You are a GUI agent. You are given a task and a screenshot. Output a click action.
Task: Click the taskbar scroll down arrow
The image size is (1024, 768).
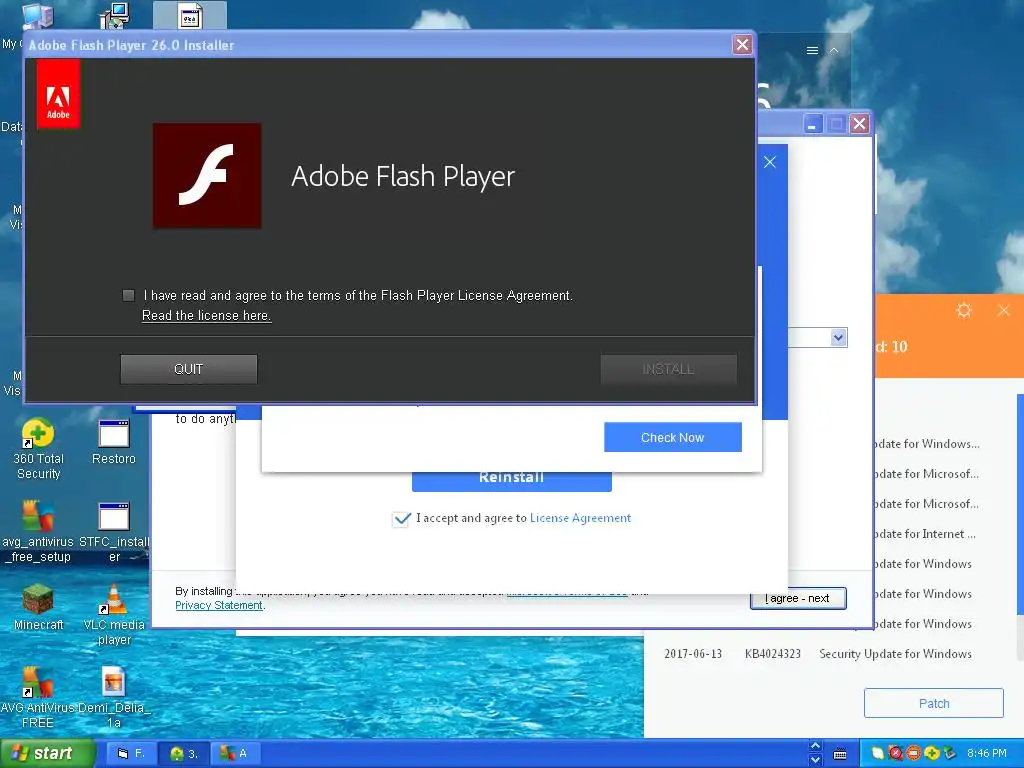(x=815, y=760)
